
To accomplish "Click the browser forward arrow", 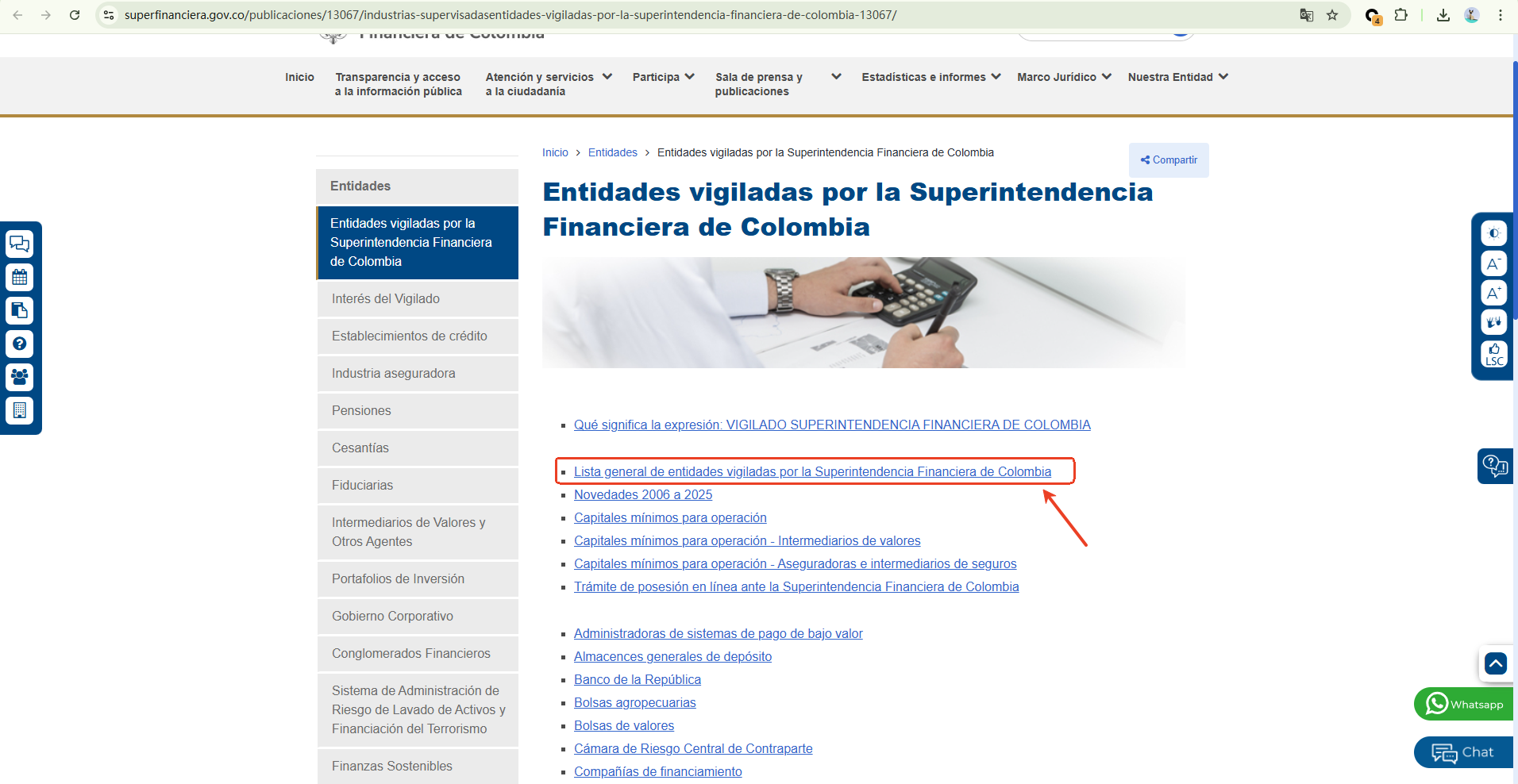I will point(46,15).
